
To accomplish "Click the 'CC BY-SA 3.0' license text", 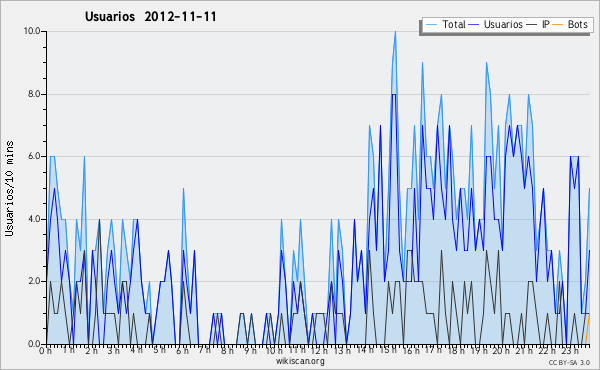I will pyautogui.click(x=569, y=363).
